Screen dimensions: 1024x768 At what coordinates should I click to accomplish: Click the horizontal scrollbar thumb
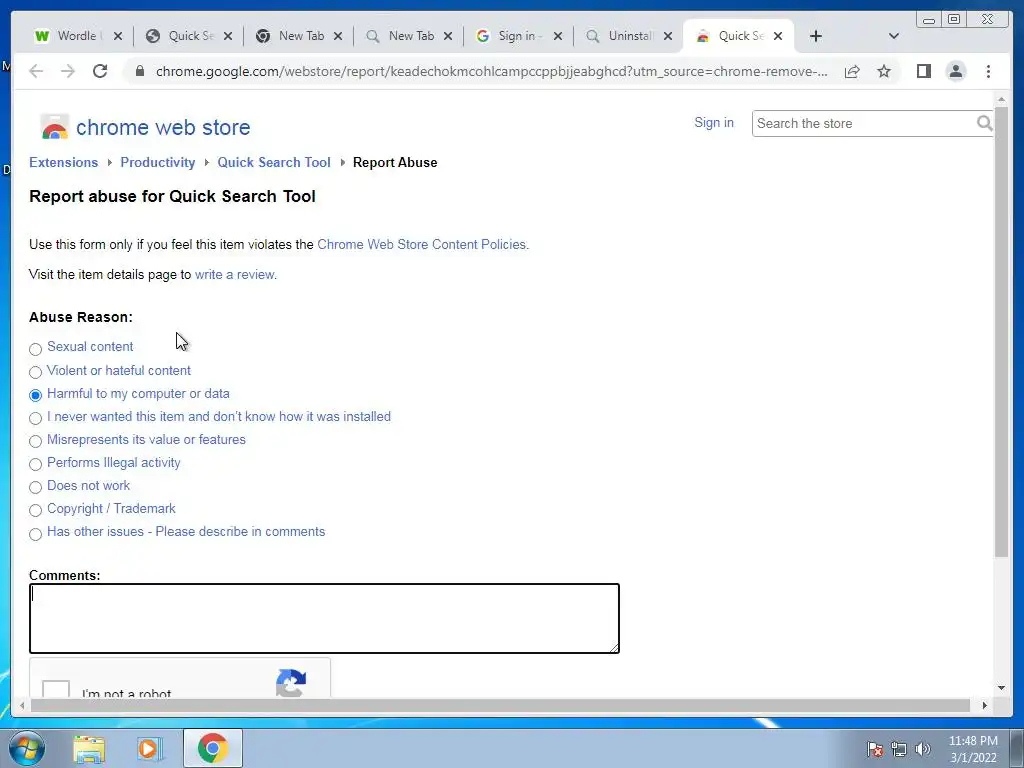click(x=500, y=705)
